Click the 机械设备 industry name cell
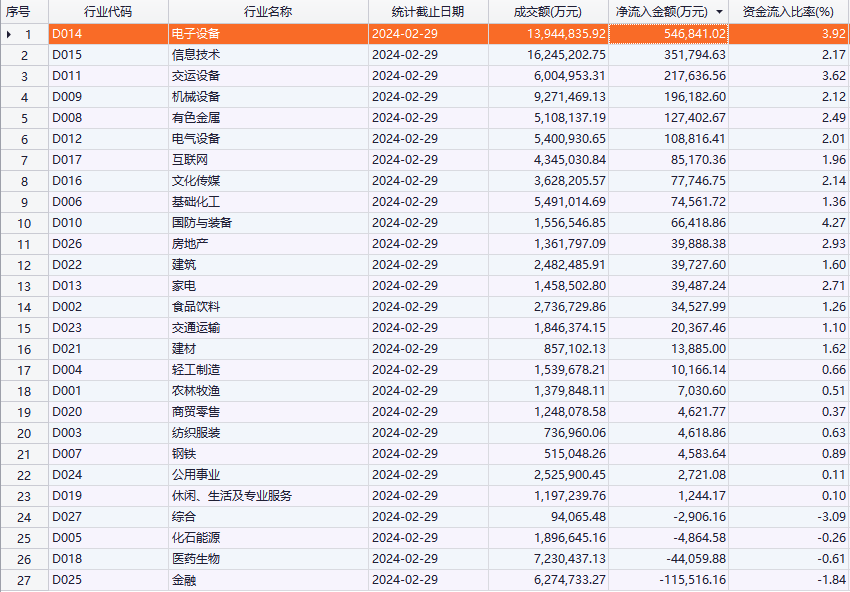The height and width of the screenshot is (592, 850). coord(196,97)
